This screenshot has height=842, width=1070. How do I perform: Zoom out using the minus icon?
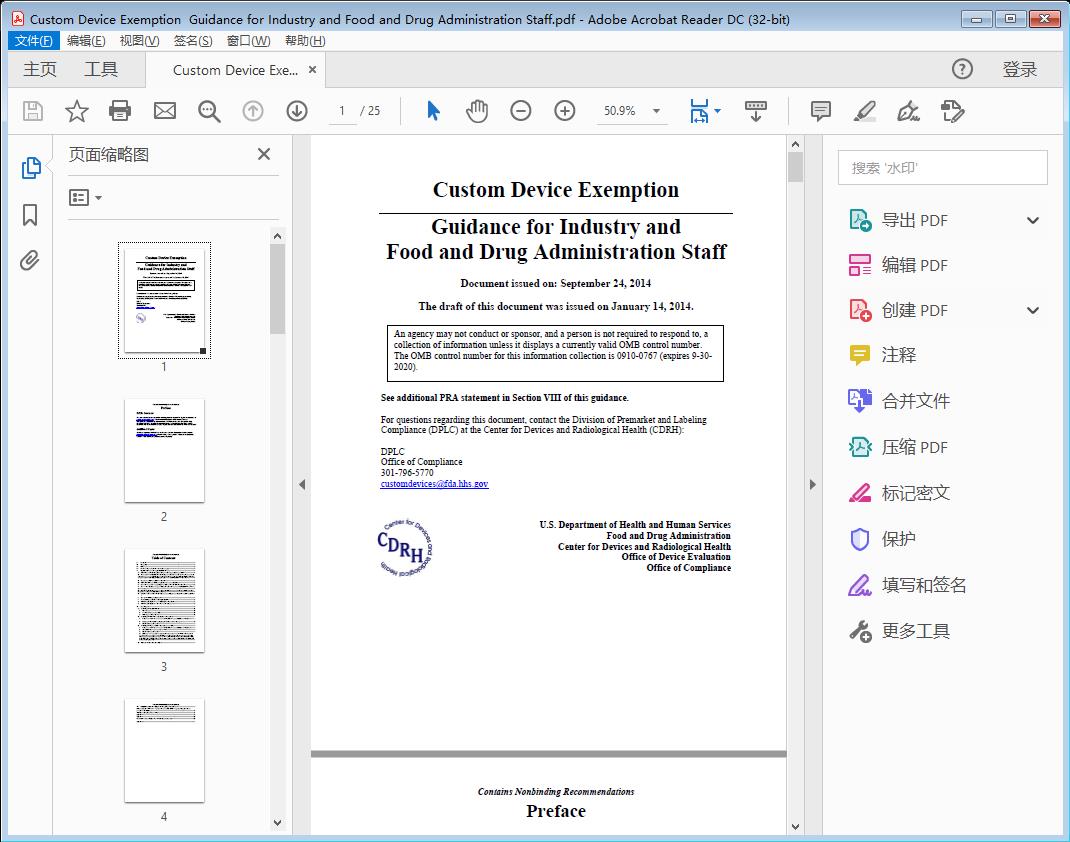click(520, 111)
